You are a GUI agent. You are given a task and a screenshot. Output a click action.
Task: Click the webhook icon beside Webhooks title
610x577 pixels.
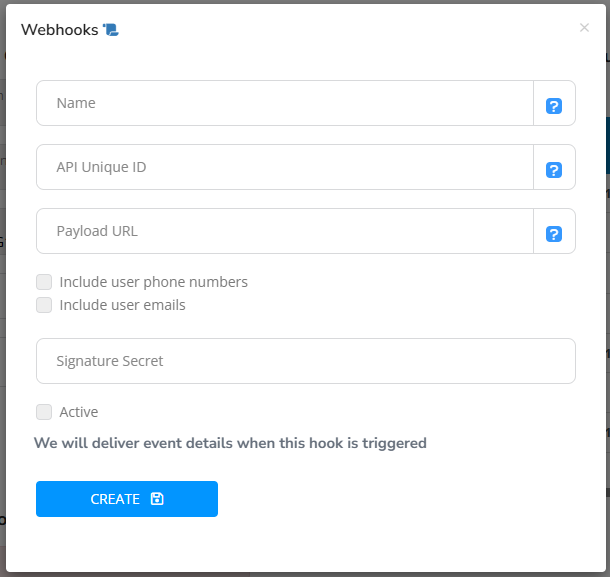point(110,30)
